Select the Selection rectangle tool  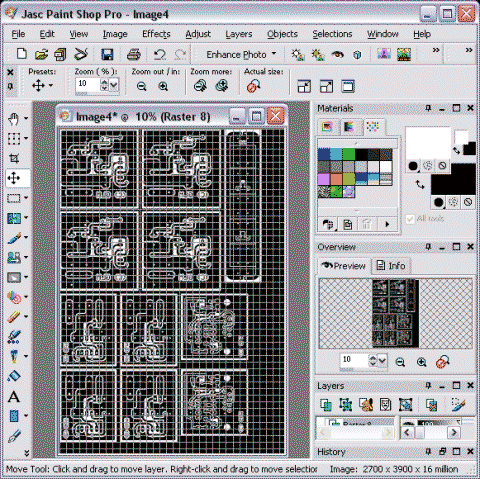click(14, 198)
